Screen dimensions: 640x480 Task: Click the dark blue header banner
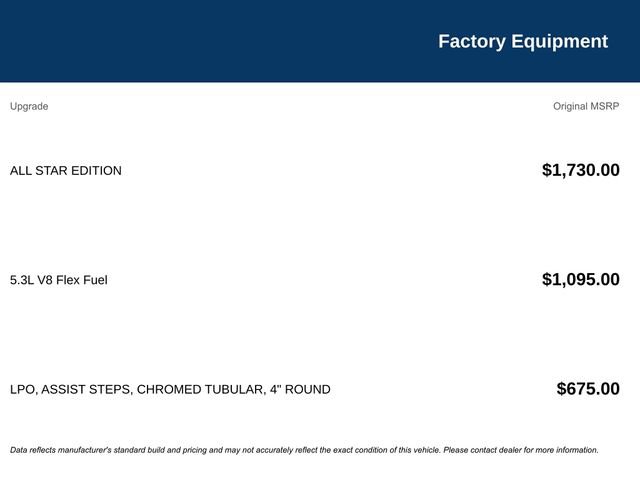[x=320, y=41]
